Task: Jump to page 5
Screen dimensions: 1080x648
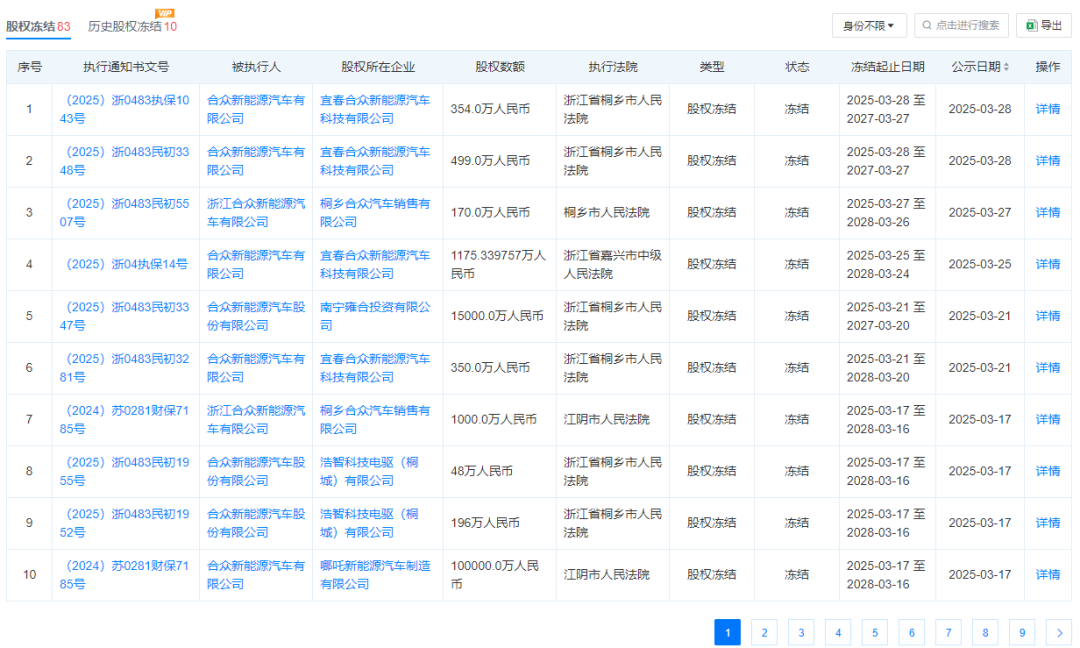Action: pos(875,632)
